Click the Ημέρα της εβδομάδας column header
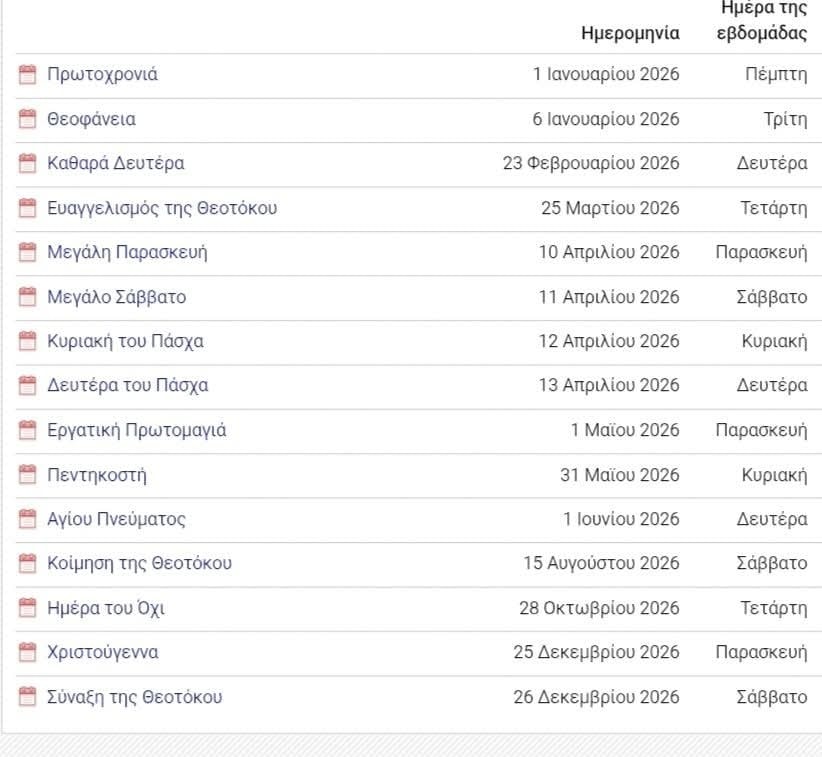 pyautogui.click(x=763, y=20)
